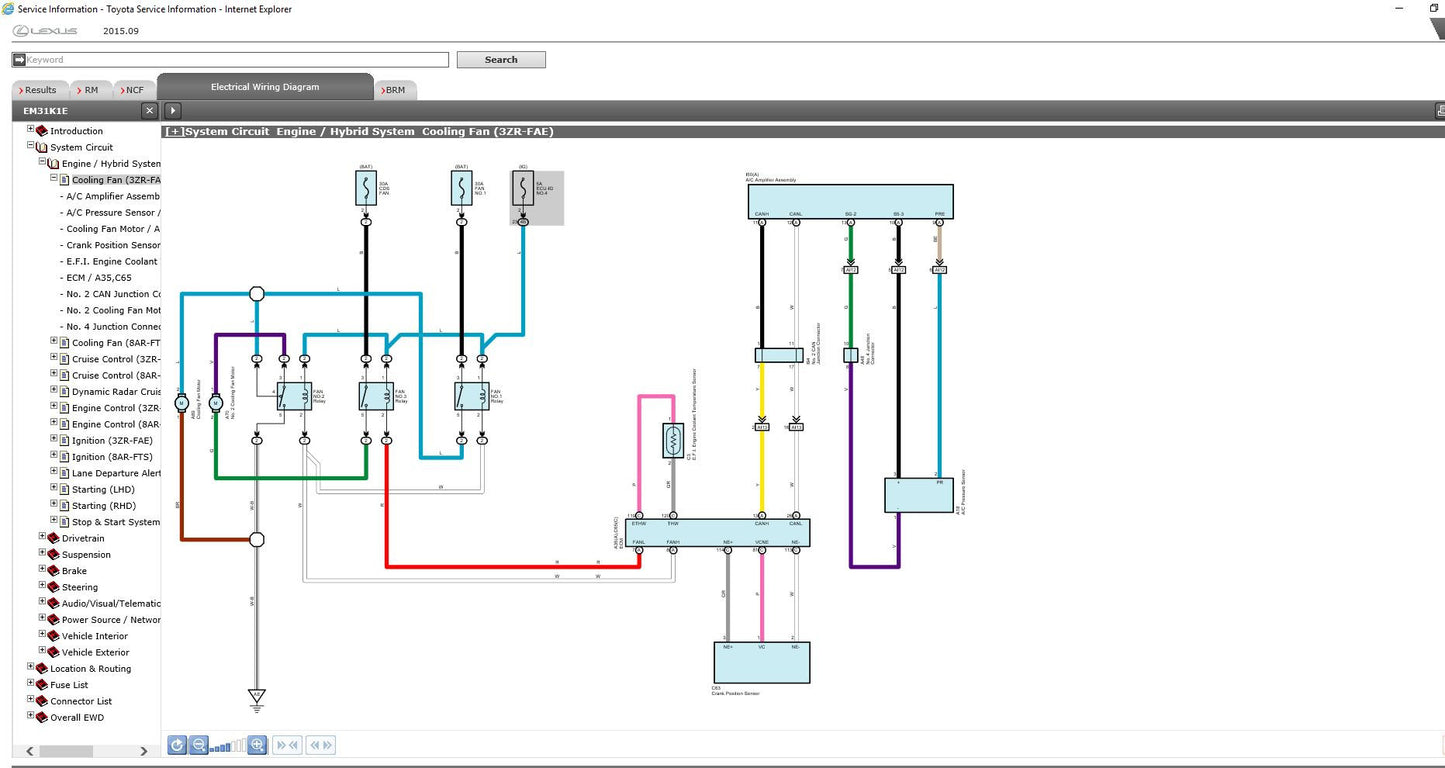Expand the Fuse List section

pyautogui.click(x=31, y=685)
